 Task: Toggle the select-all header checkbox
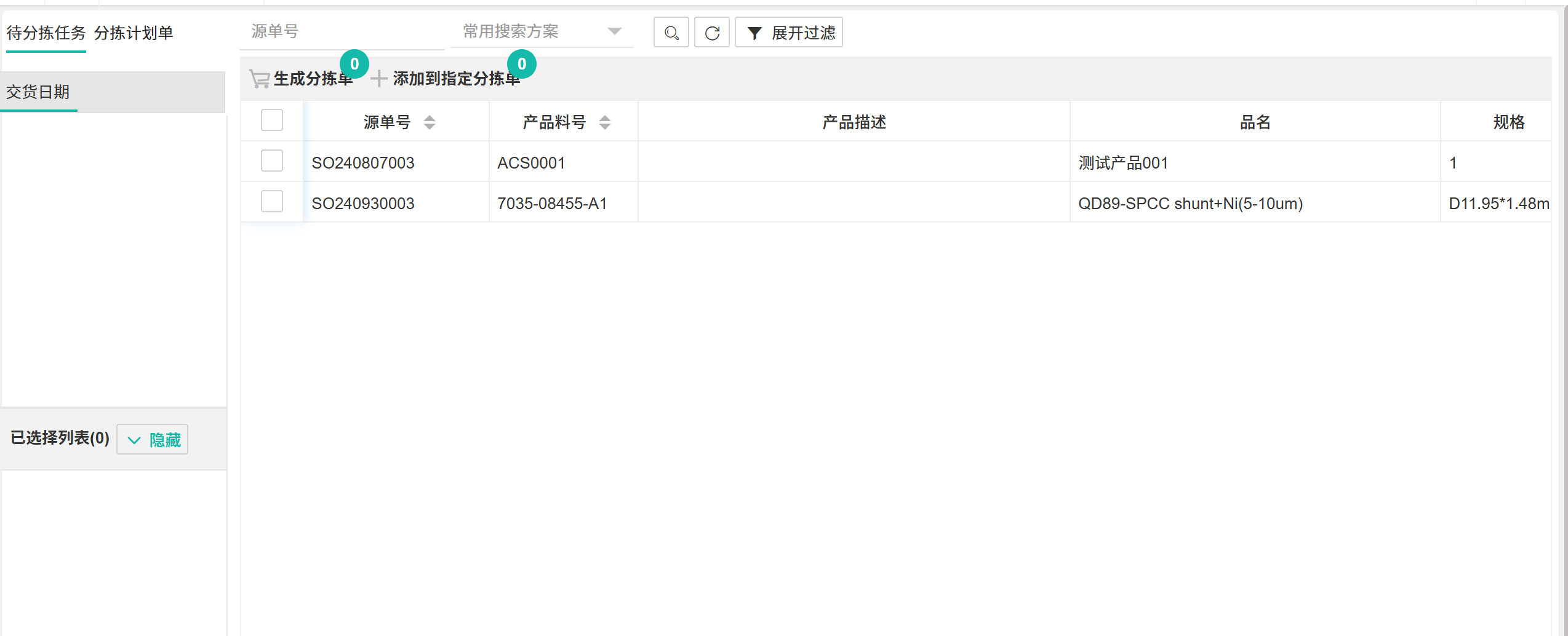tap(271, 121)
